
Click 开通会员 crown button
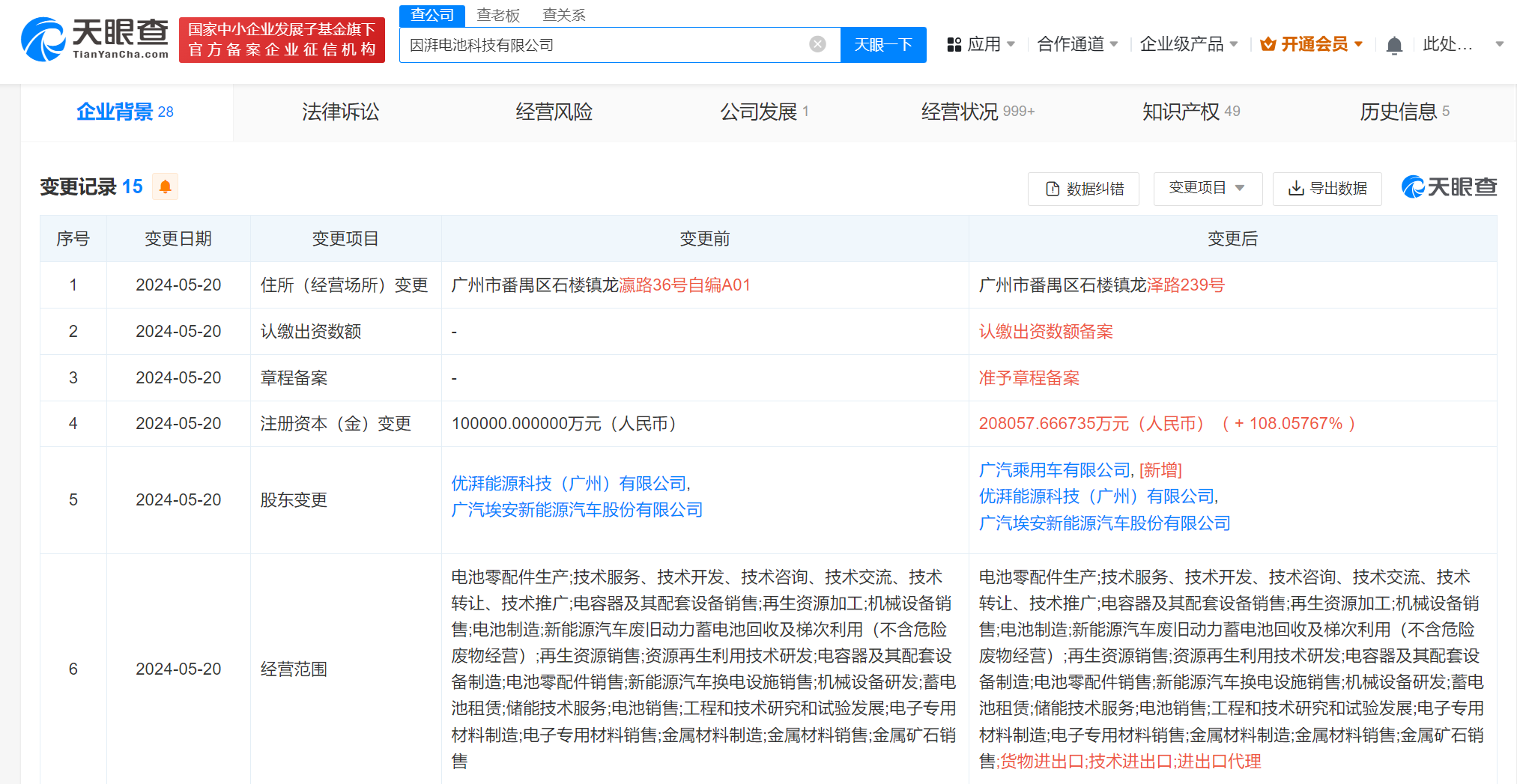tap(1311, 45)
